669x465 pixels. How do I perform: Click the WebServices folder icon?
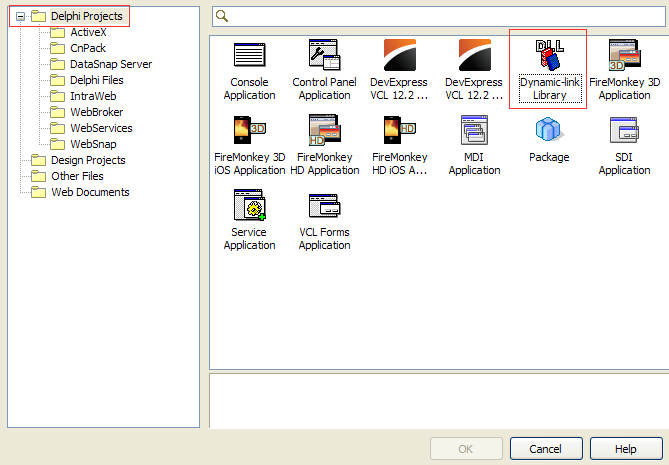point(57,128)
